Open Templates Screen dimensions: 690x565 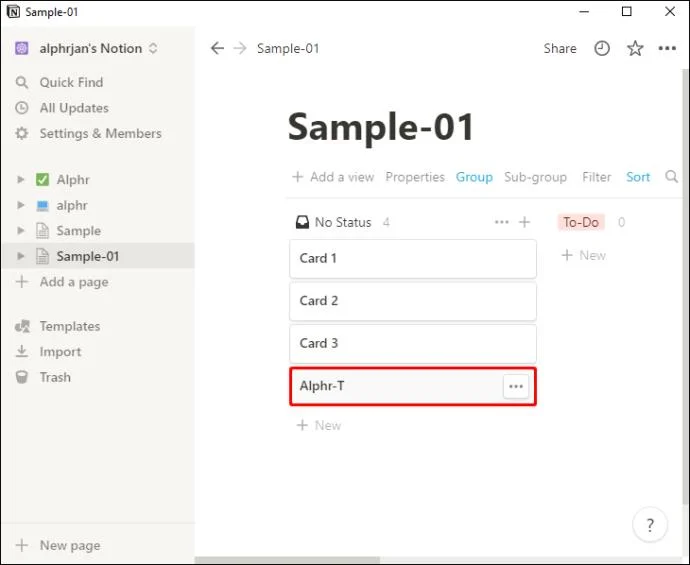[x=70, y=326]
